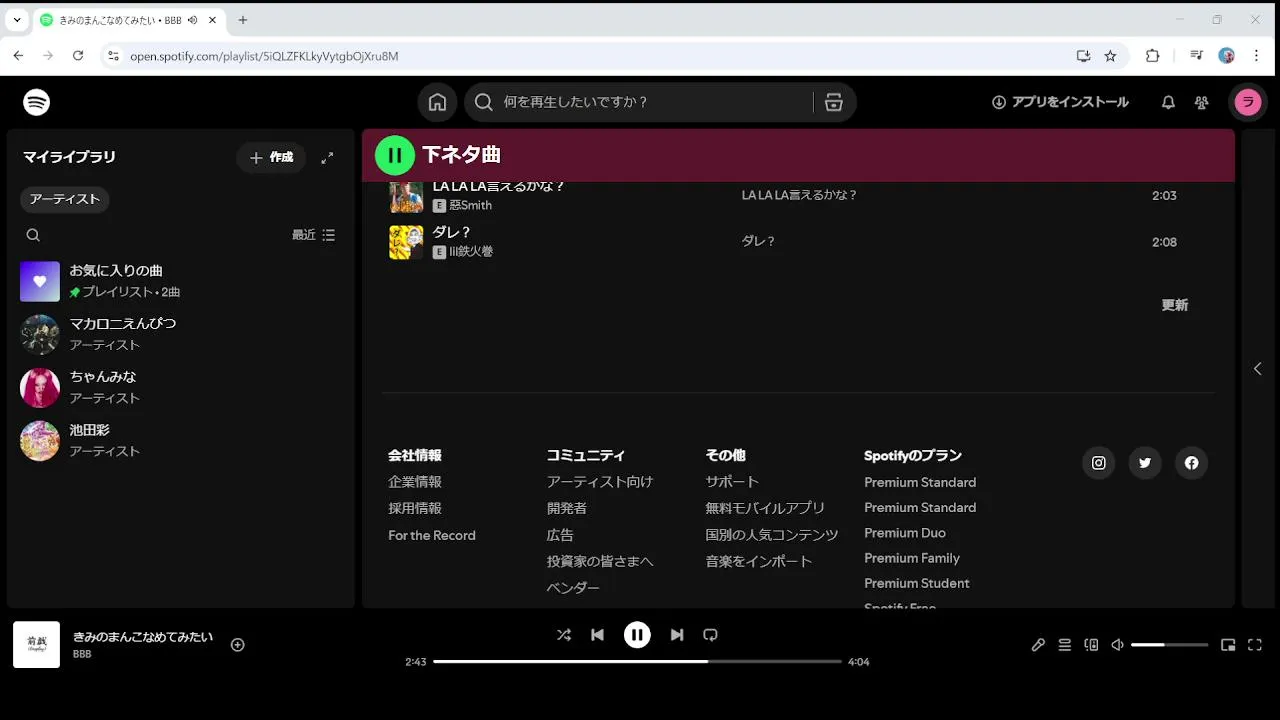Open the マカロニえんぴつ artist
1280x720 pixels.
click(181, 334)
